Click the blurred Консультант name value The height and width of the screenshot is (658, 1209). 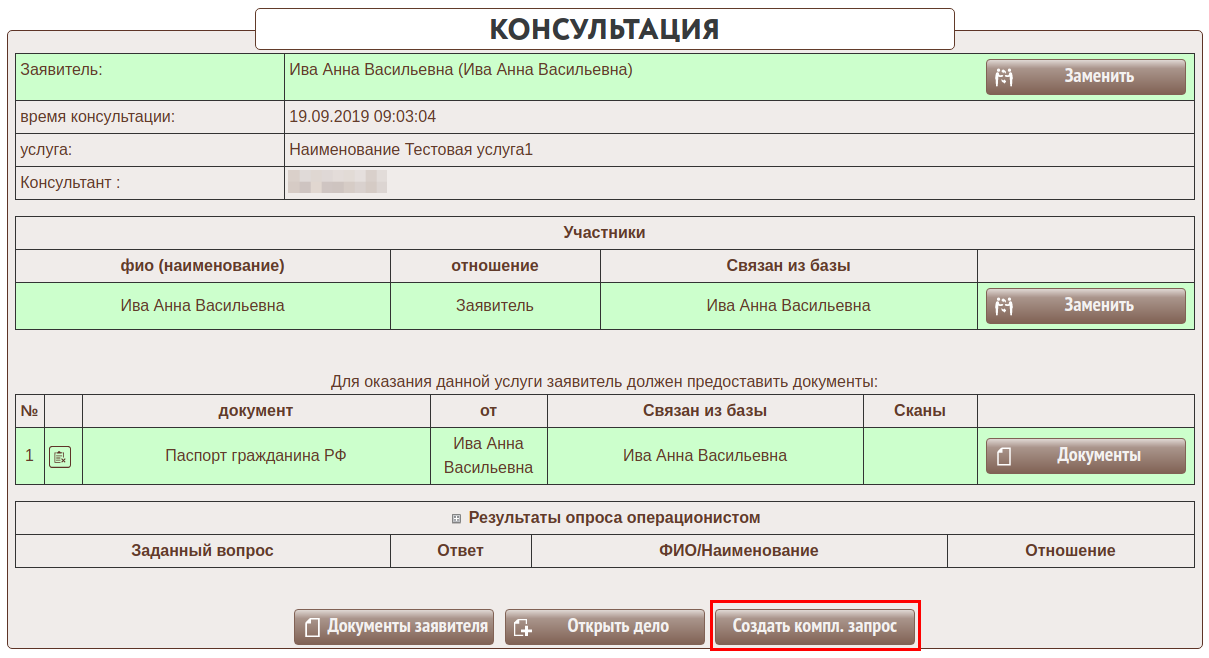pyautogui.click(x=336, y=183)
